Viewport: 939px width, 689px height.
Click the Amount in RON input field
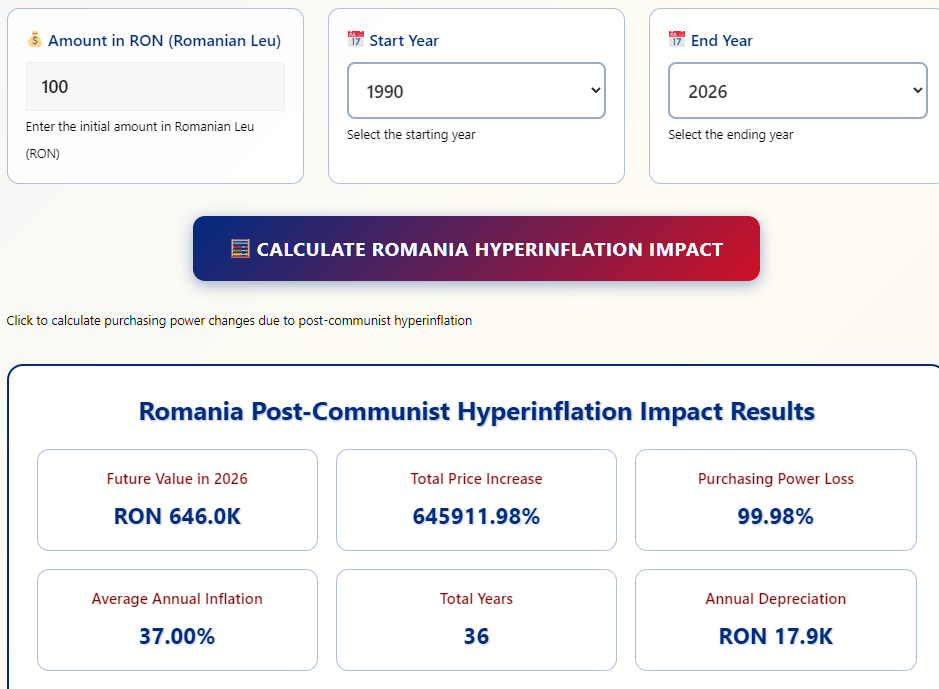(x=155, y=86)
